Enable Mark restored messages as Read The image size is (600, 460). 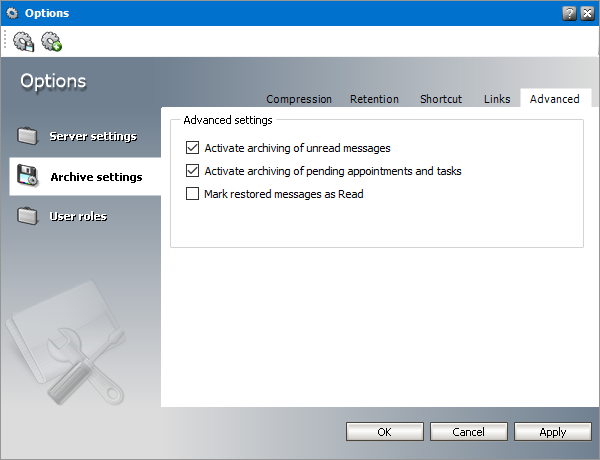pos(192,194)
